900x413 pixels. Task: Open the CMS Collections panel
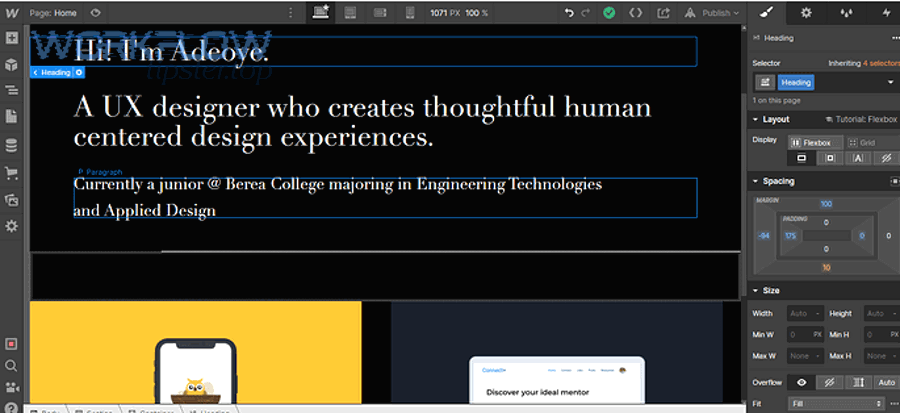point(11,146)
